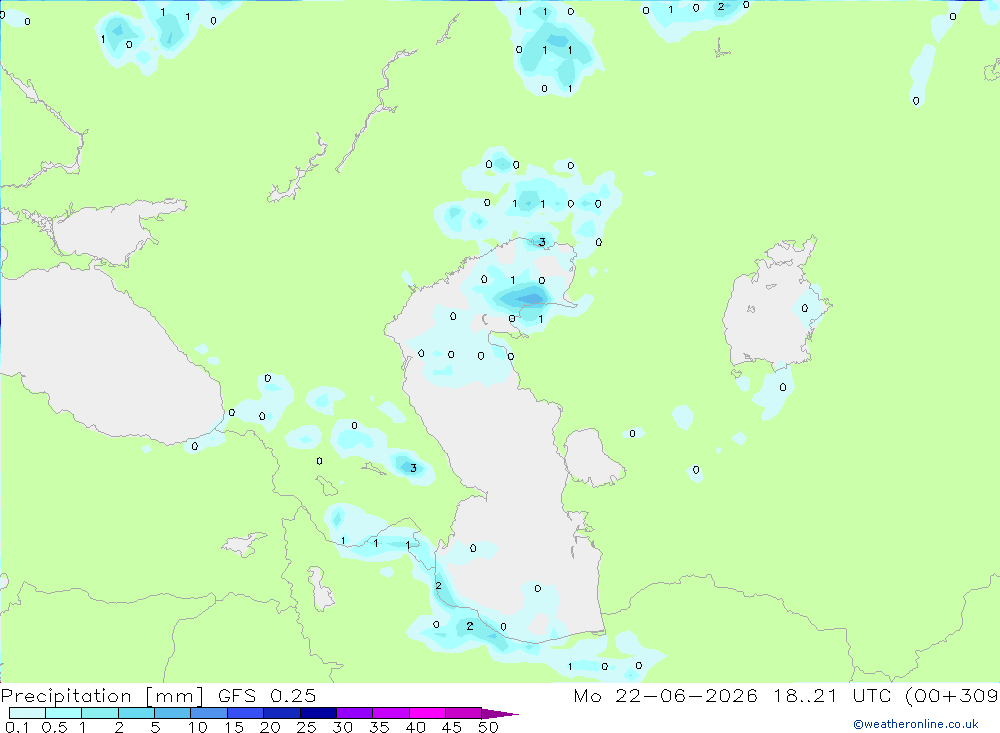This screenshot has width=1000, height=733.
Task: Click the "Precipitation [mm]" title text
Action: [102, 696]
